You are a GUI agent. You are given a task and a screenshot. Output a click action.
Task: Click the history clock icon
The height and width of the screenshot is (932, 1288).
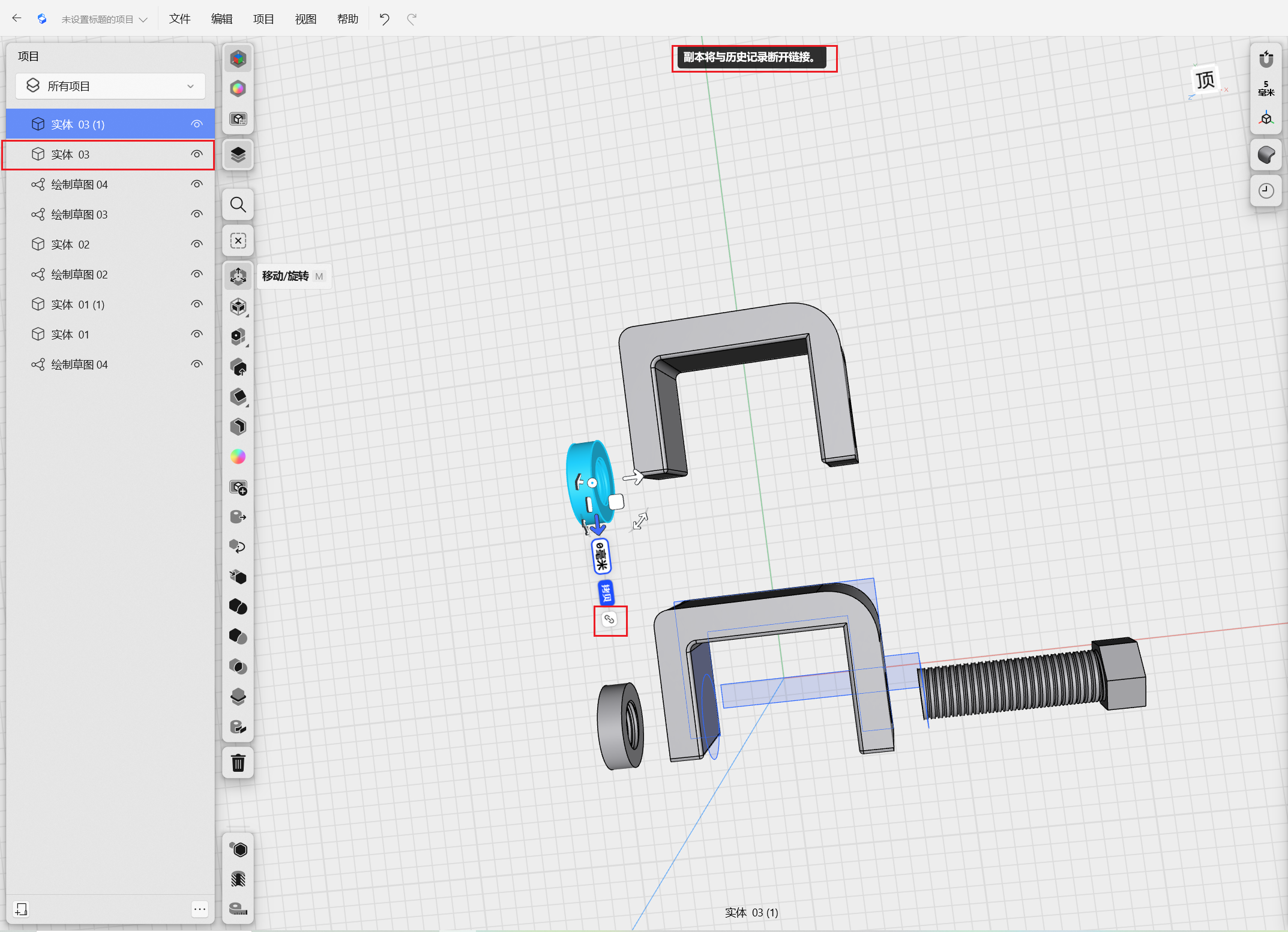tap(1266, 191)
